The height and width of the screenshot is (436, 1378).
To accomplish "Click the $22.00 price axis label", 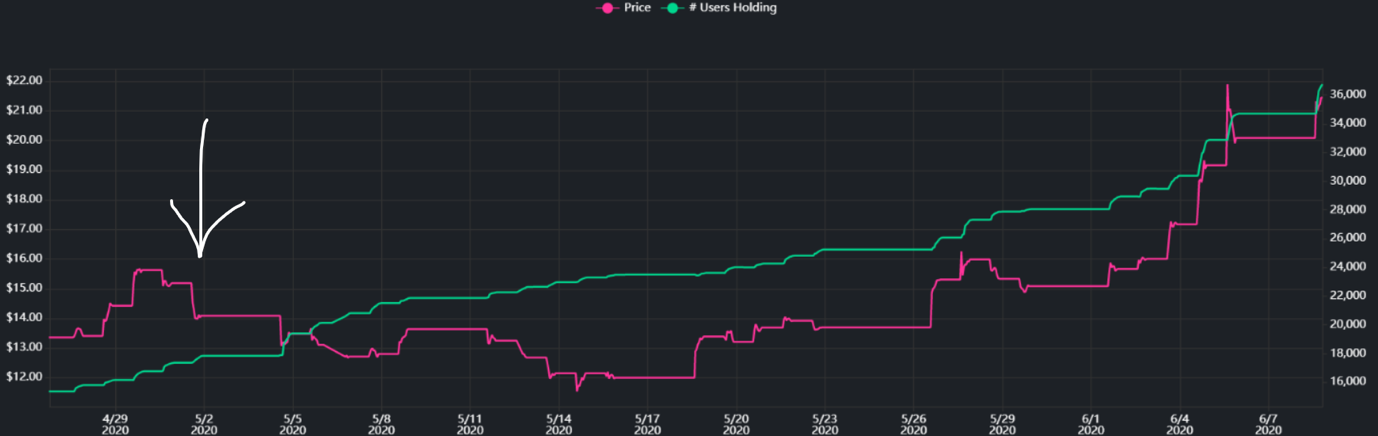I will click(x=23, y=80).
